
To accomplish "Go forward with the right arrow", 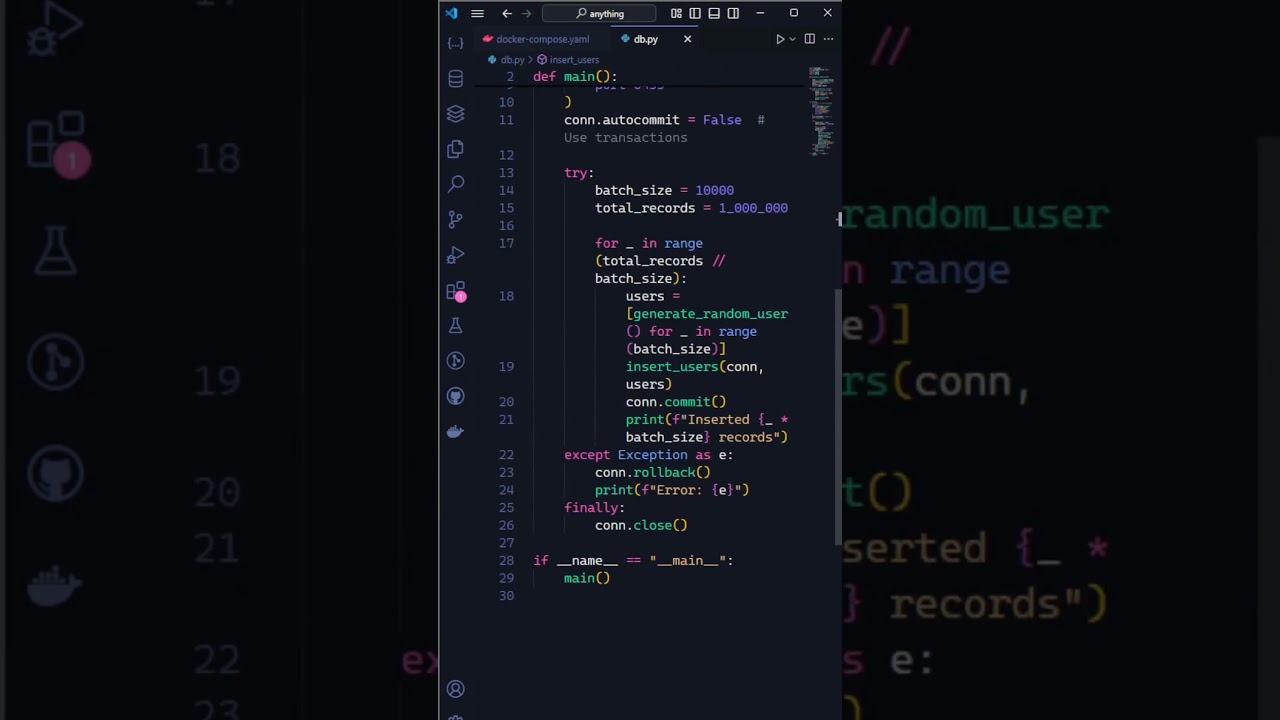I will coord(527,13).
